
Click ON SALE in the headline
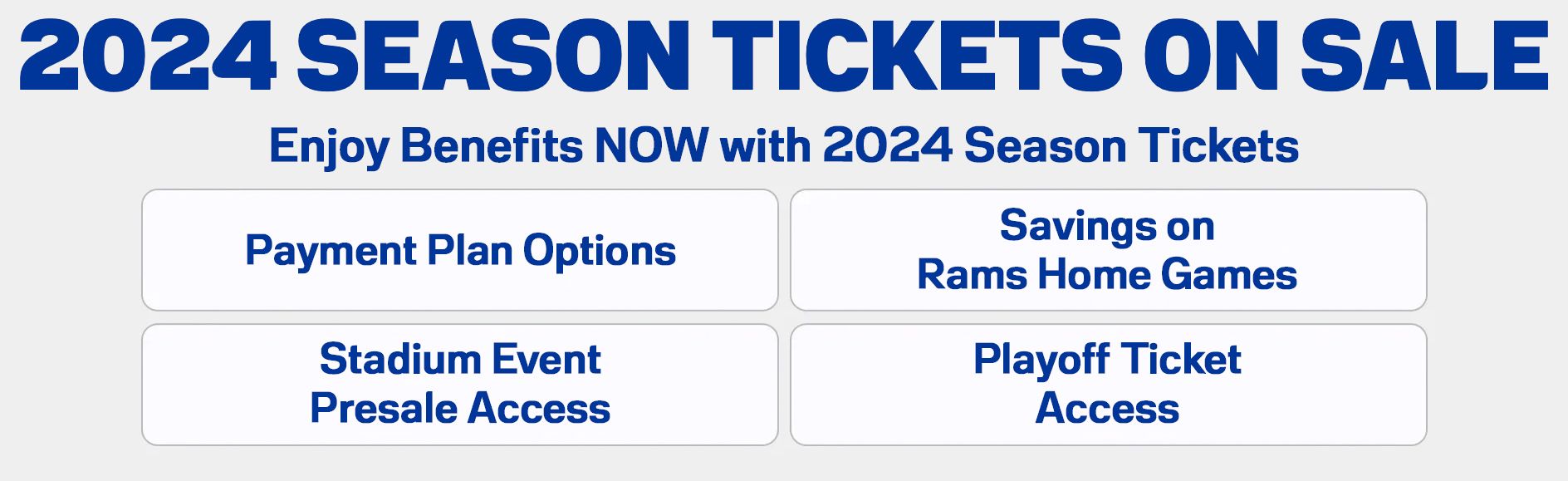pyautogui.click(x=1347, y=55)
